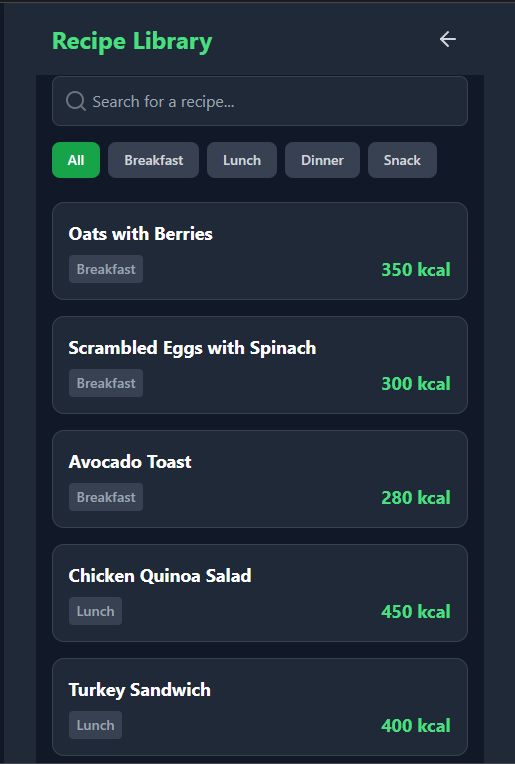Open the Turkey Sandwich recipe

pyautogui.click(x=260, y=707)
